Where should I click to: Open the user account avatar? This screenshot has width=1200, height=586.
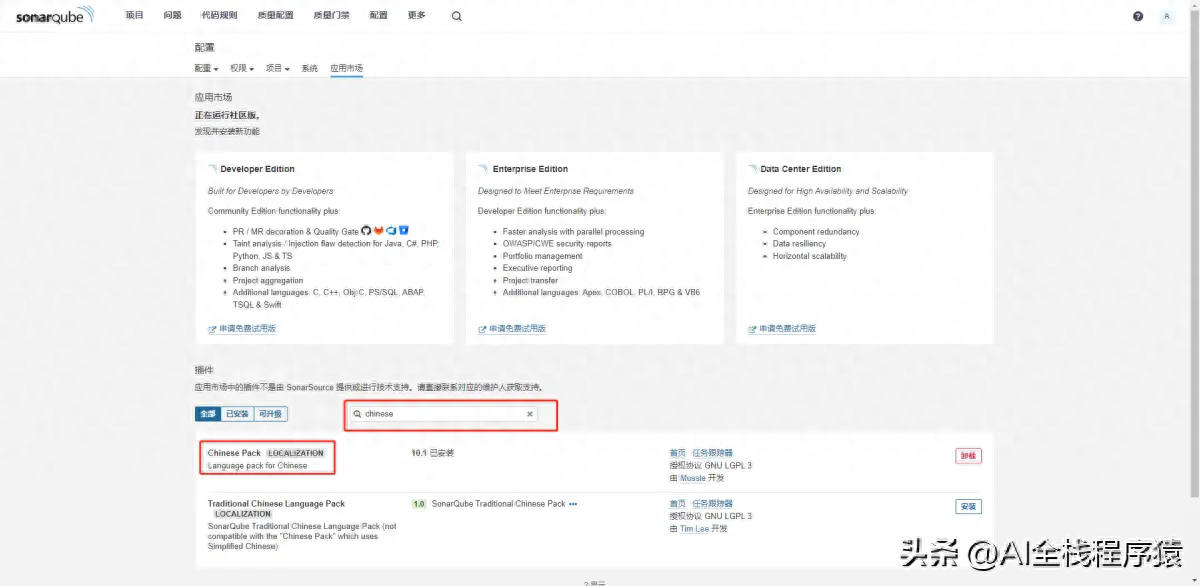coord(1167,16)
